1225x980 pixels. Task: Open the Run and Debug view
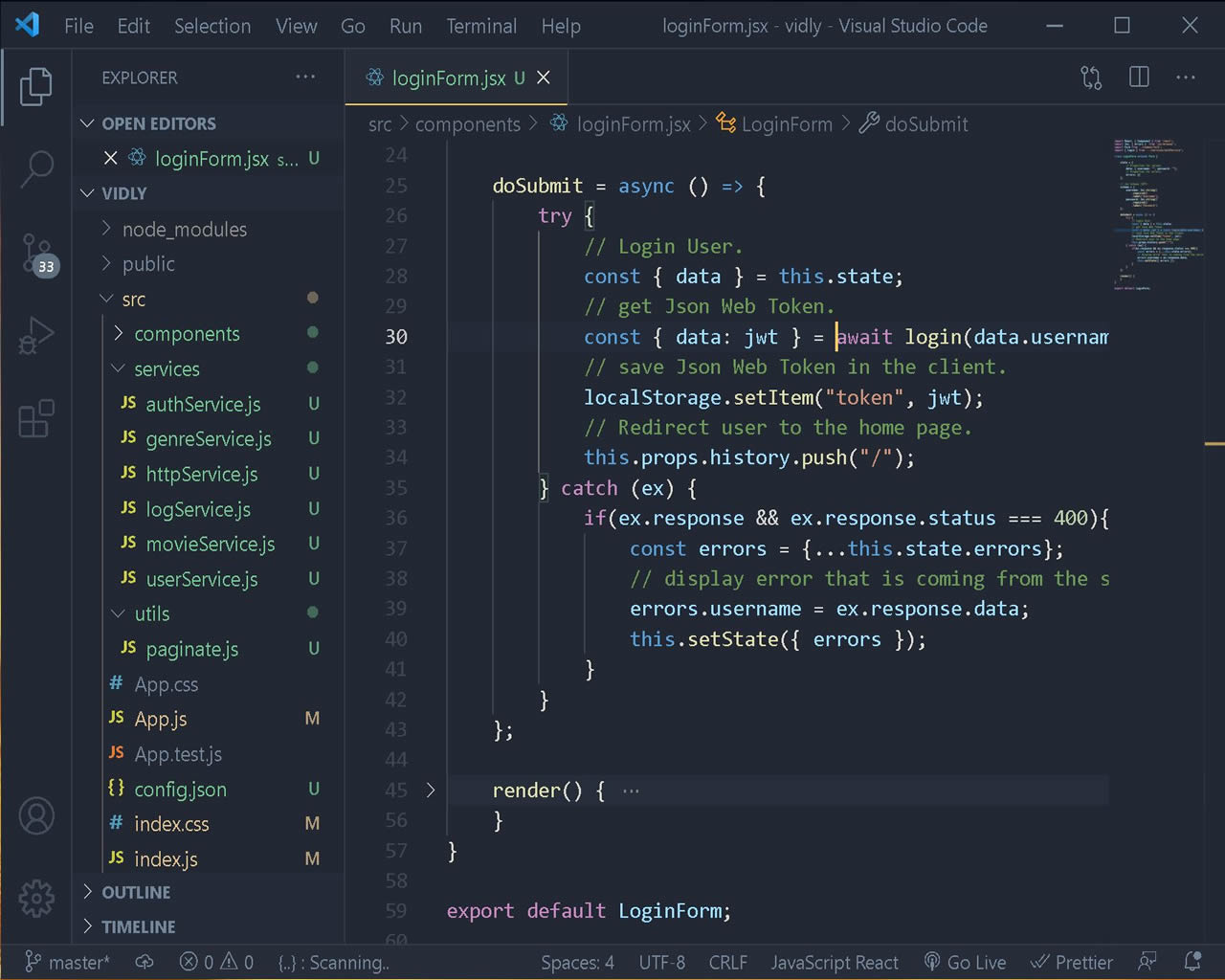click(x=36, y=335)
